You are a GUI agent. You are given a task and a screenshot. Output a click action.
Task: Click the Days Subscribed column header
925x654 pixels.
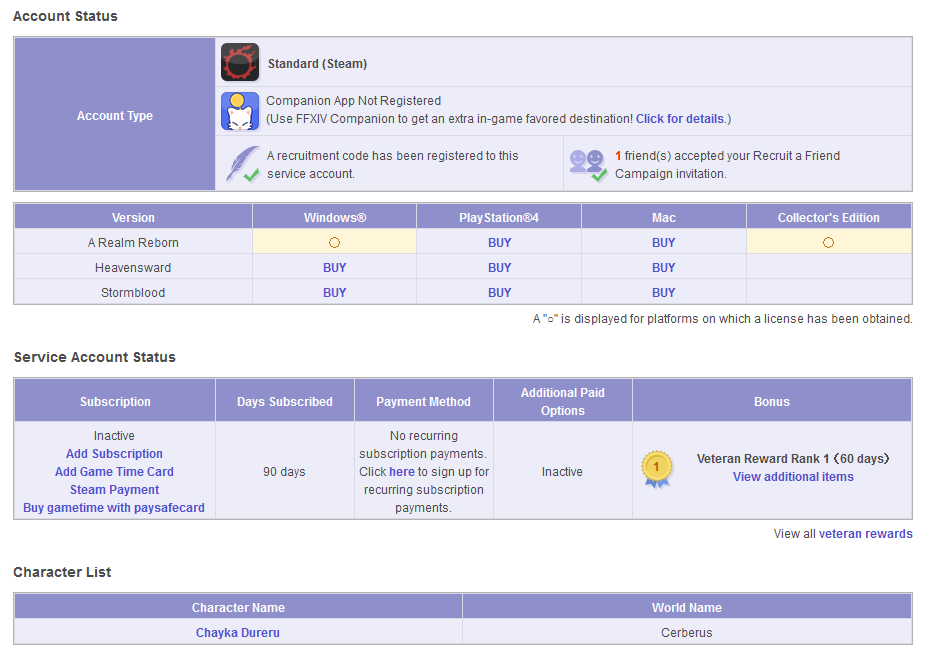coord(285,402)
